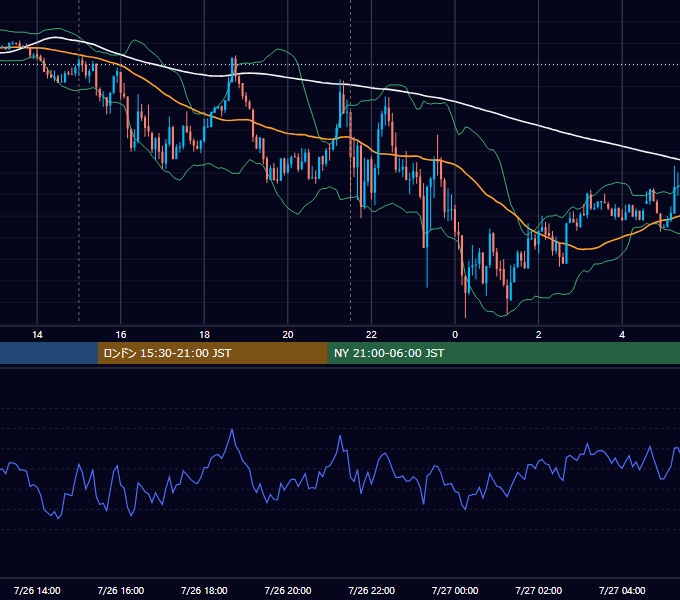Click the 7/27 00:00 date label
The height and width of the screenshot is (600, 680).
455,590
